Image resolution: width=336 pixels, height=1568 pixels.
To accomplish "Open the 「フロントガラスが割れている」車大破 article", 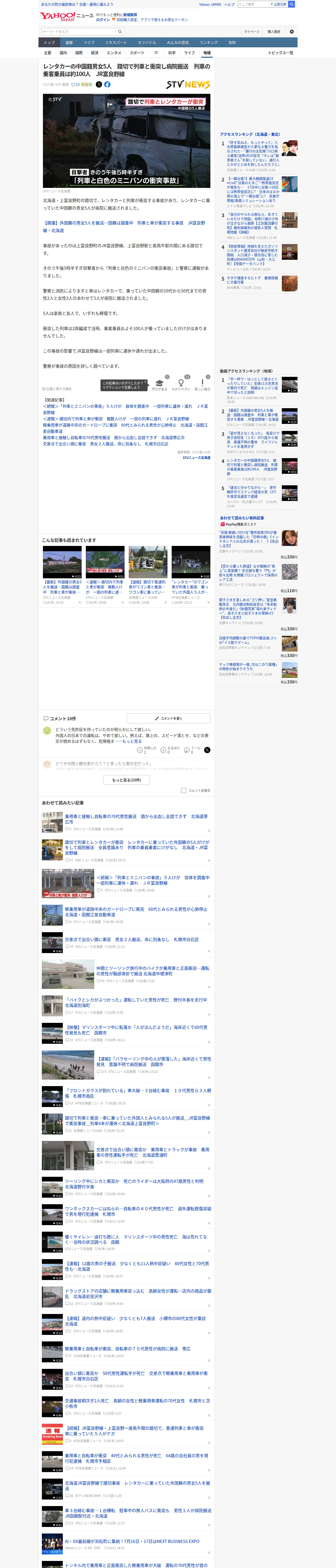I will point(138,1093).
